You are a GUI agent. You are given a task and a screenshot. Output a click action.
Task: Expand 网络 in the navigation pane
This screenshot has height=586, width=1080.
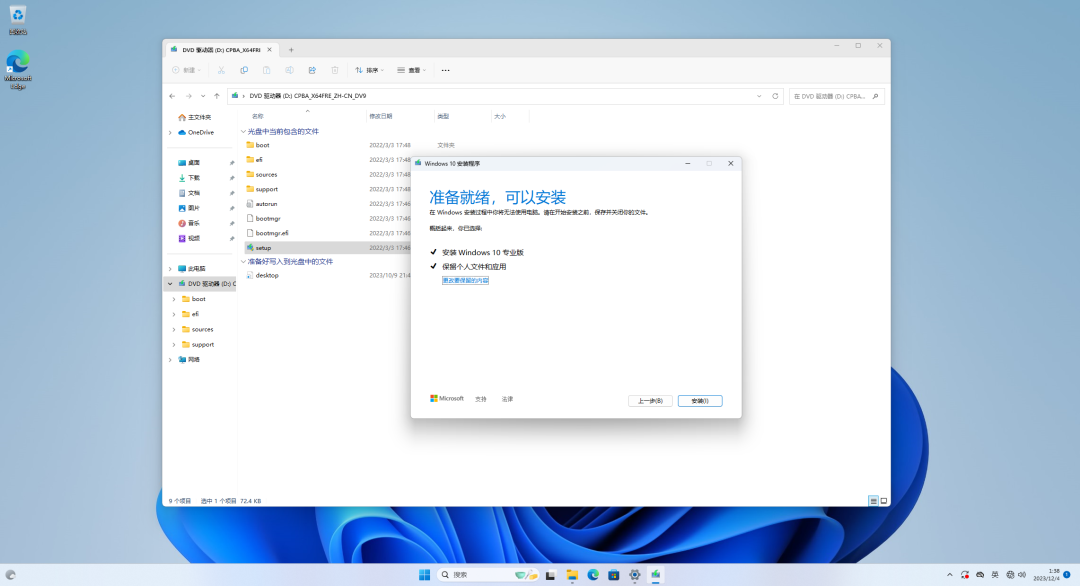170,359
